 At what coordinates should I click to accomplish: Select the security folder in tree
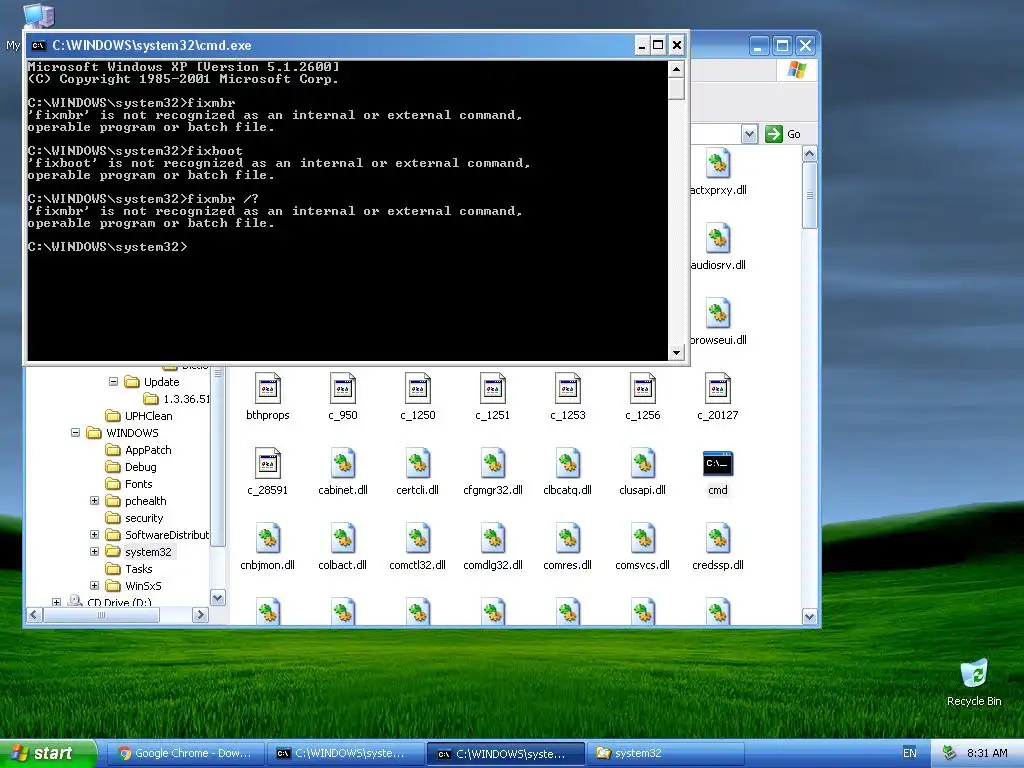click(135, 517)
